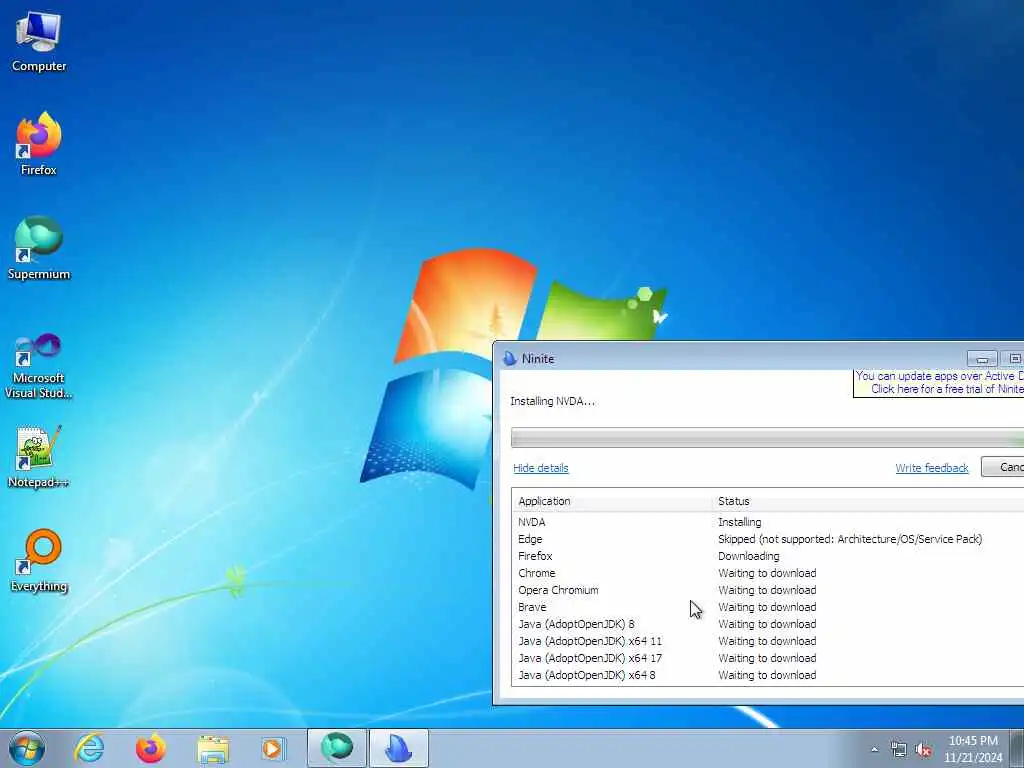Click the Ninite free trial tooltip banner
This screenshot has width=1024, height=768.
coord(938,383)
